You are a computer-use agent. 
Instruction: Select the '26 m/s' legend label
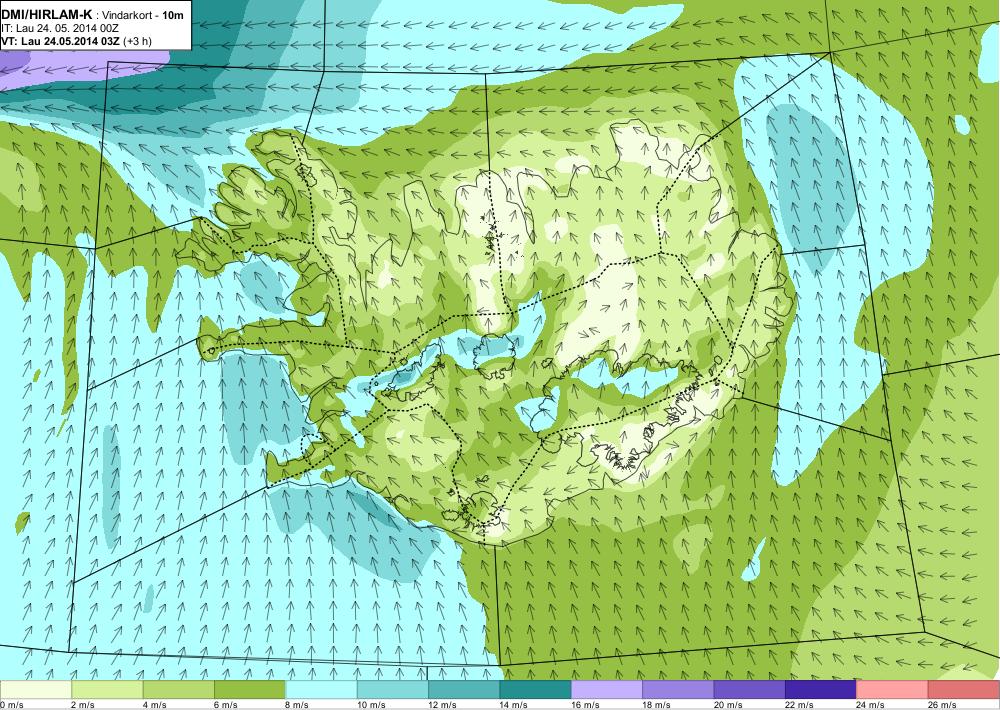pyautogui.click(x=943, y=705)
